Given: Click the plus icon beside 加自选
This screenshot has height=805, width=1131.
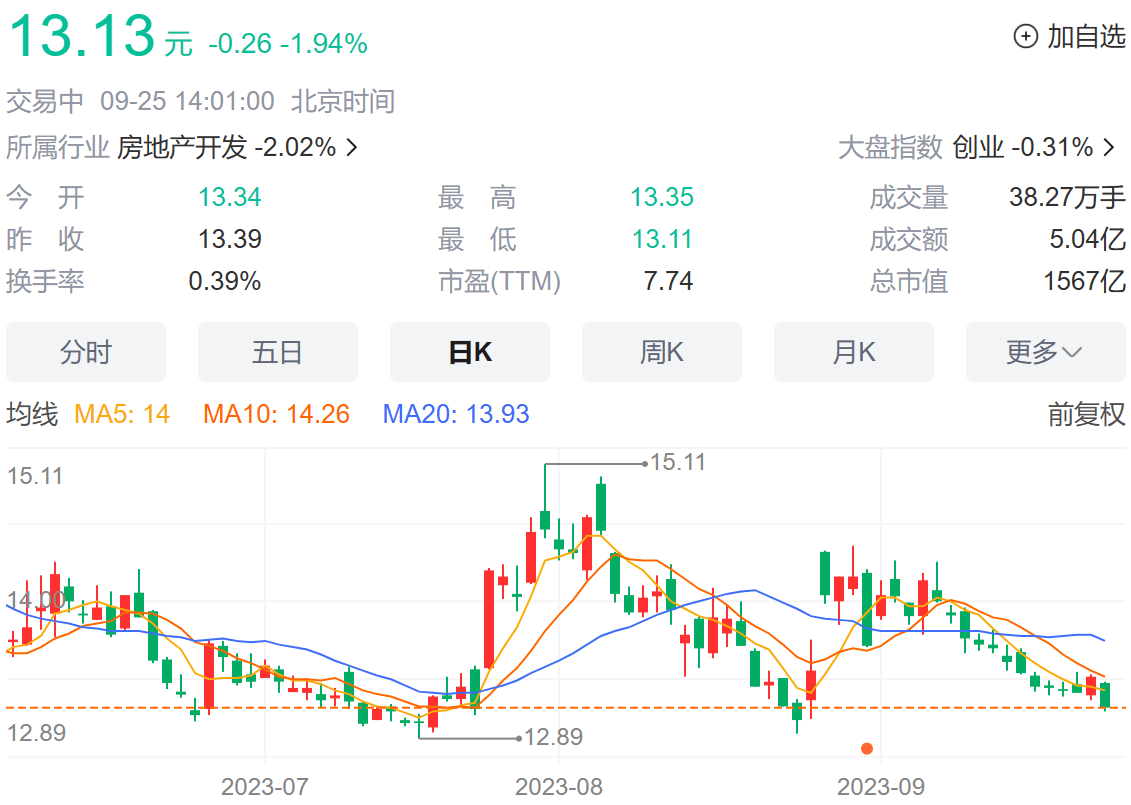Looking at the screenshot, I should 1026,37.
